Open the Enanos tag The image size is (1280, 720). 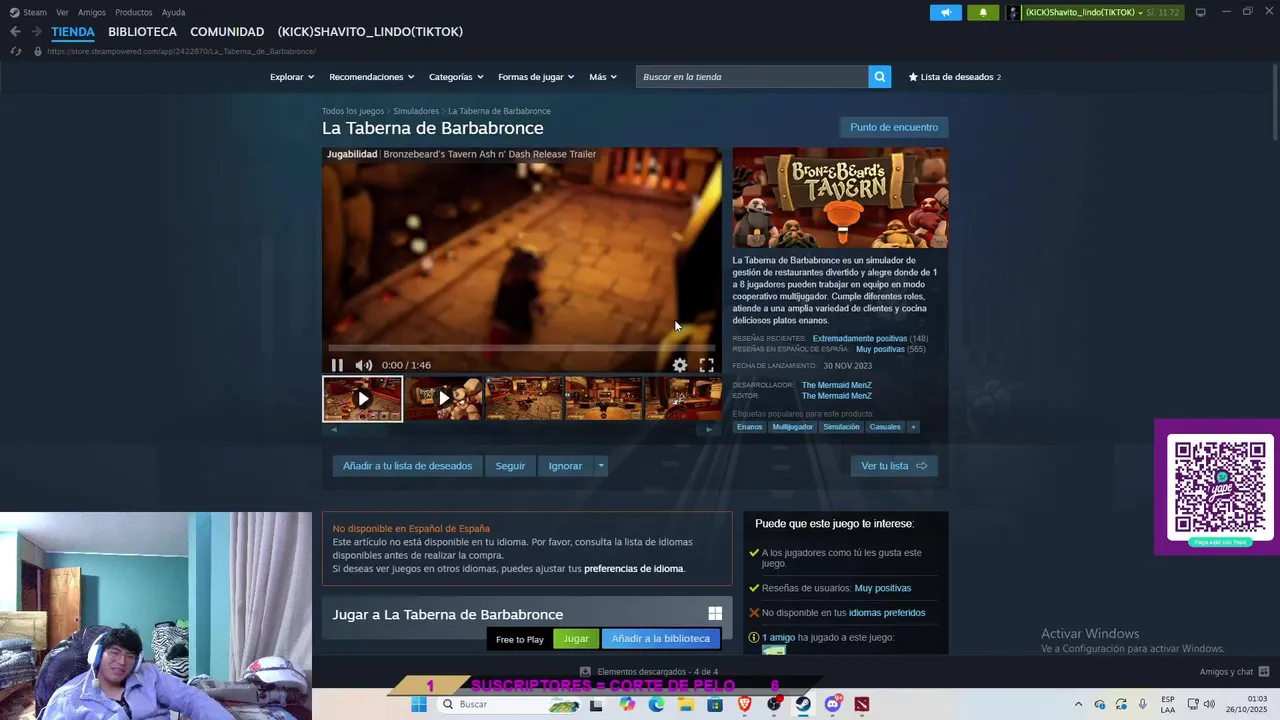[749, 427]
